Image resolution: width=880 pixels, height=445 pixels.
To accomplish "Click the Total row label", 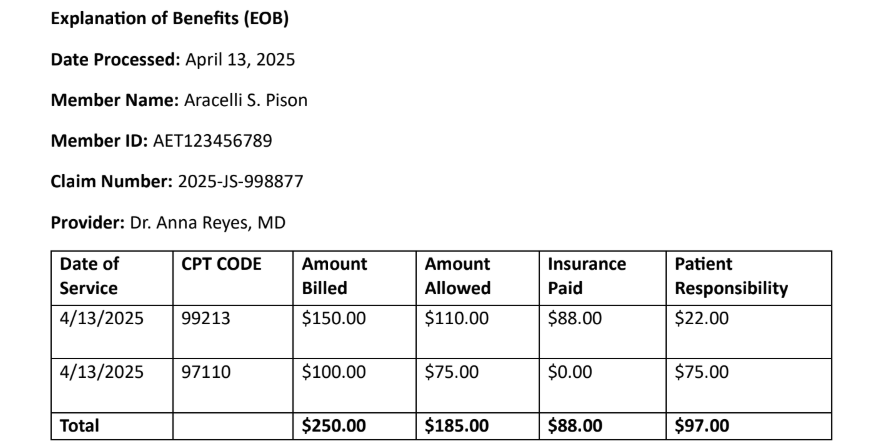I will [x=112, y=426].
